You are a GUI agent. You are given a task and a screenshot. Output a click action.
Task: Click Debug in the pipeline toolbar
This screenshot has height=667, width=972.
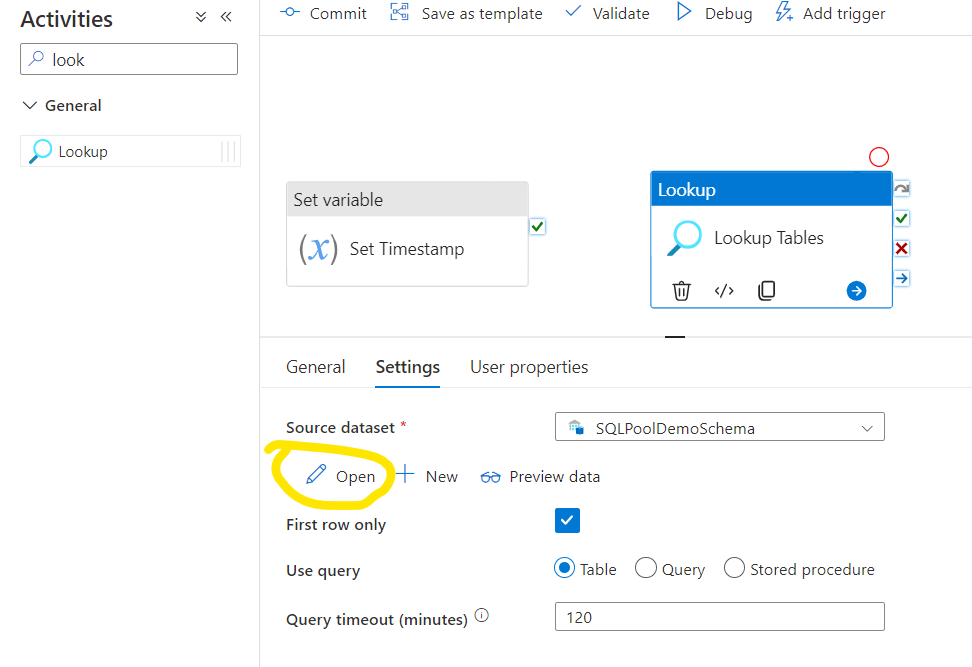(714, 13)
